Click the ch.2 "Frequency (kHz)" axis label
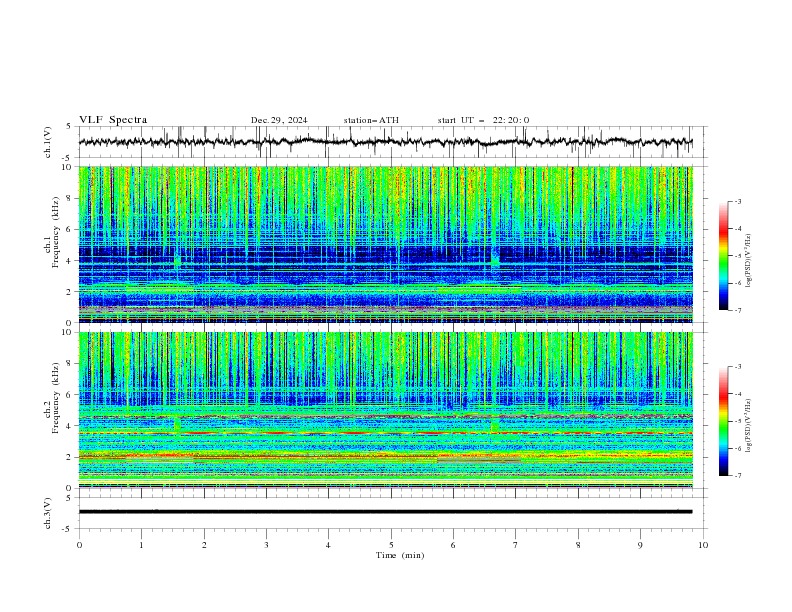 click(56, 398)
